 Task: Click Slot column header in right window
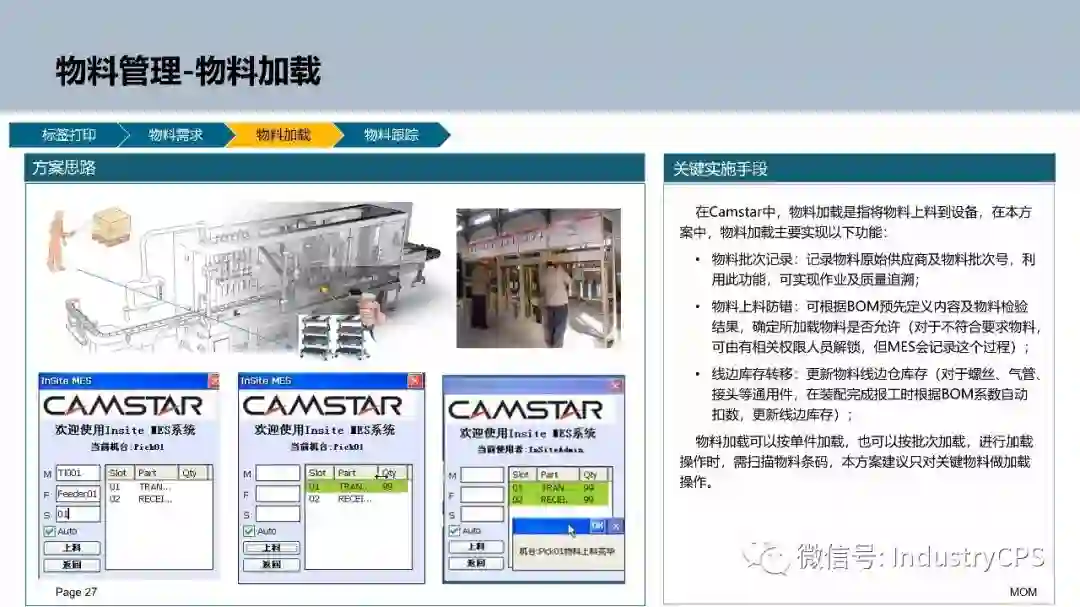[522, 475]
